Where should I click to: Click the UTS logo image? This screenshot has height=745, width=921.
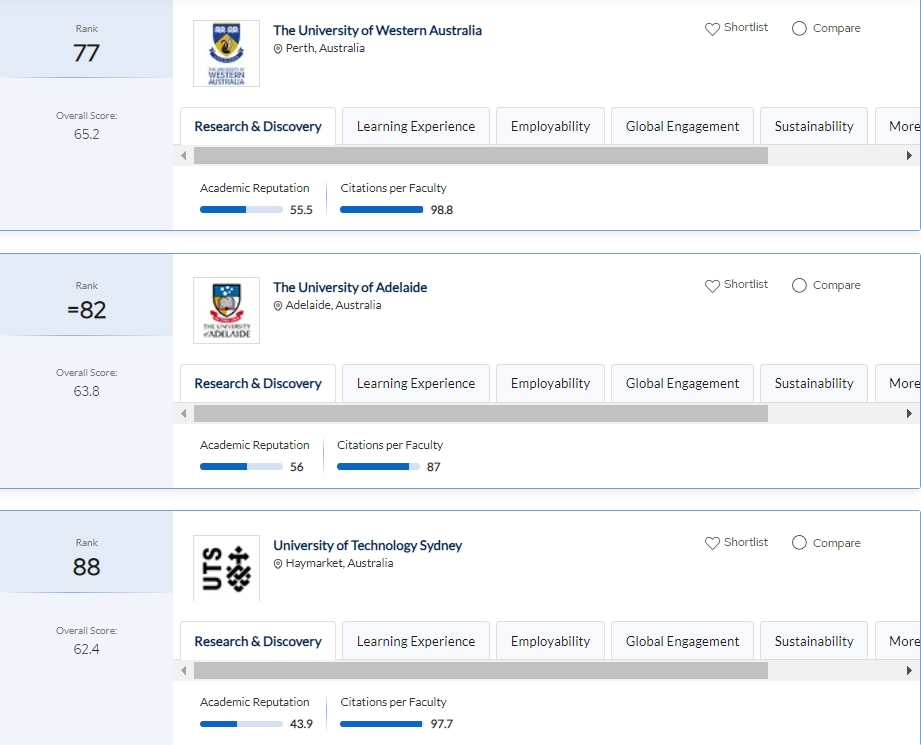click(226, 568)
